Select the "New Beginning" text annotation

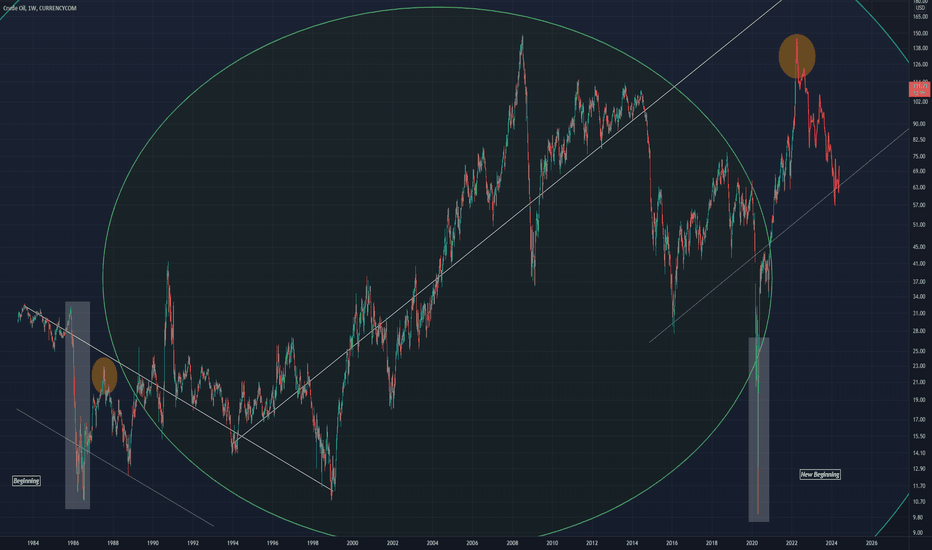pos(820,474)
